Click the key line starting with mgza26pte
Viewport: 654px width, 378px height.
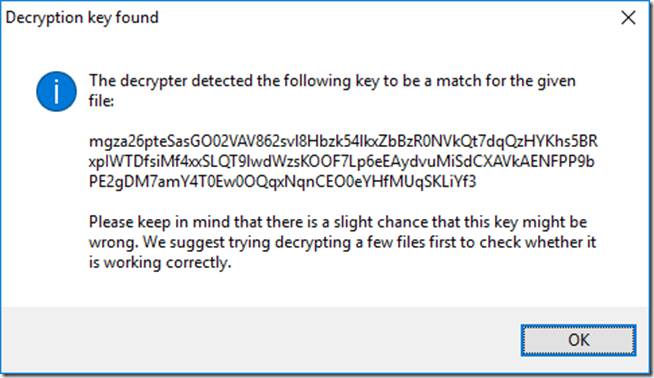[343, 141]
